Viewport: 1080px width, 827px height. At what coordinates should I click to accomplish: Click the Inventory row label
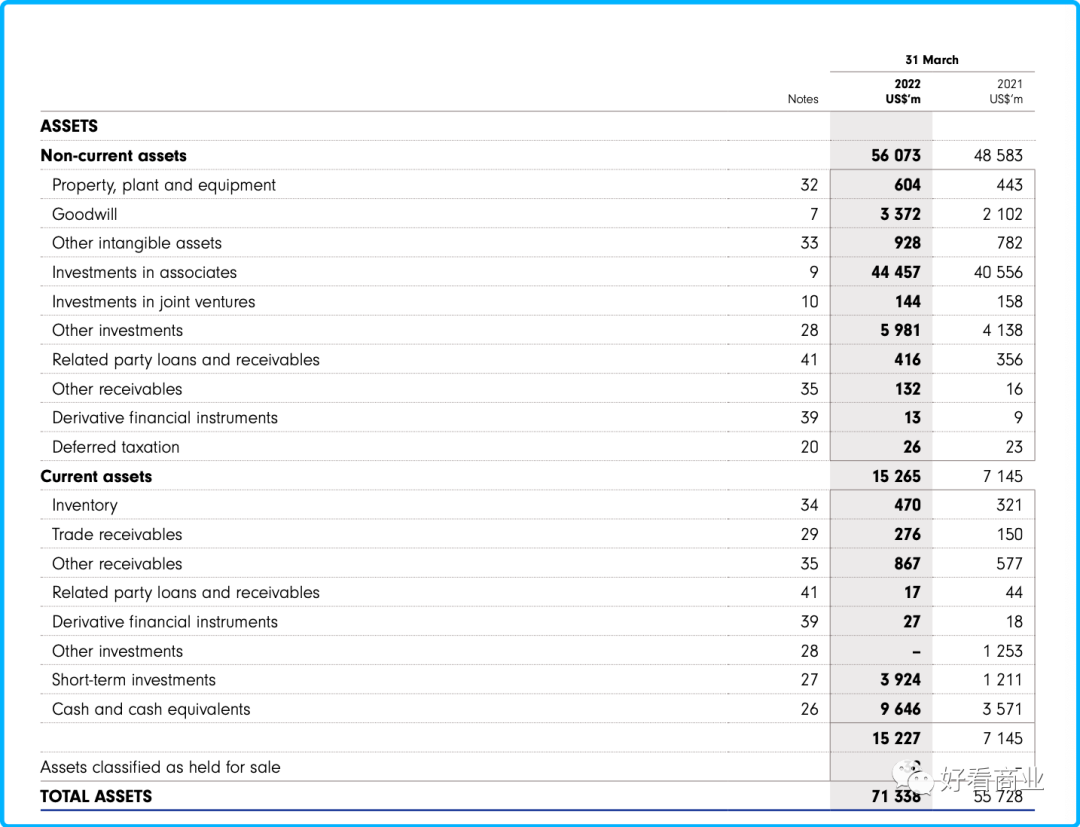[x=84, y=506]
